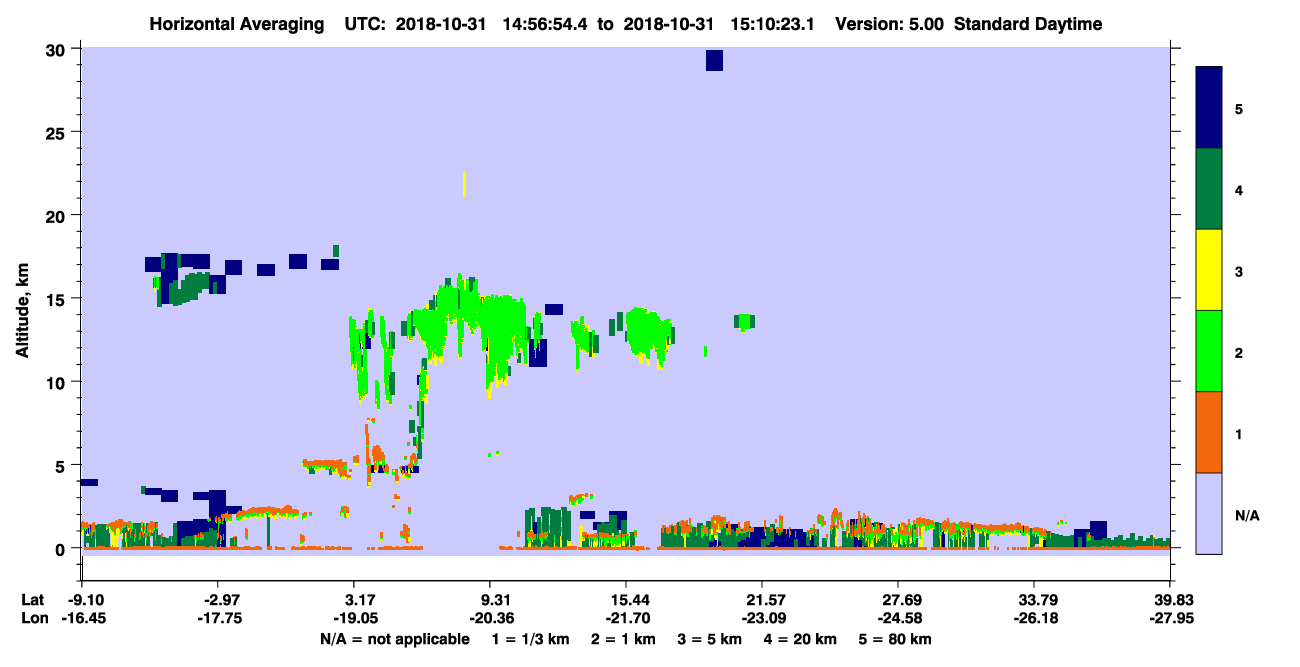The height and width of the screenshot is (667, 1300).
Task: Click the longitude value -16.45
Action: click(82, 618)
